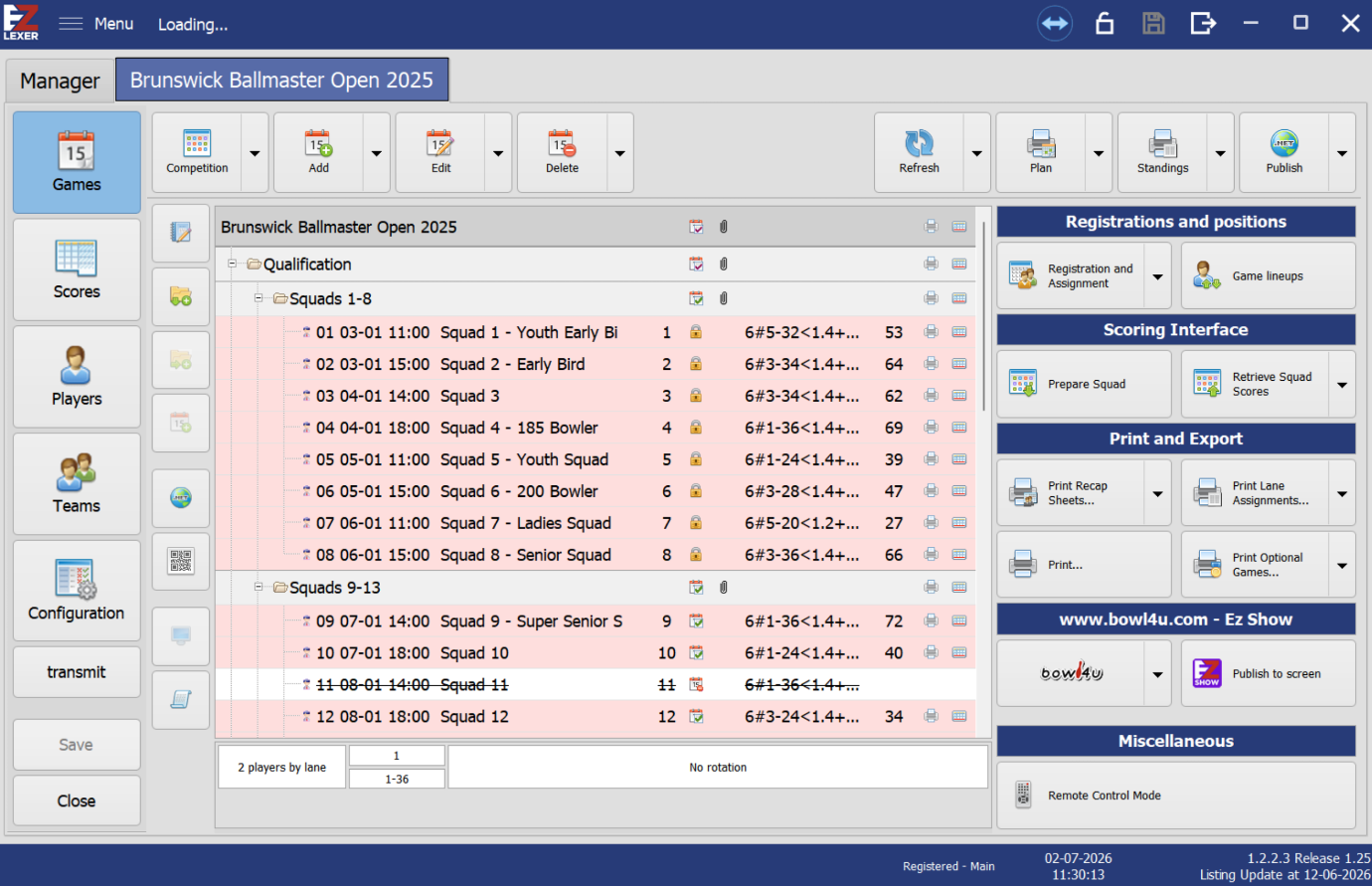1372x886 pixels.
Task: Click the Close button in the sidebar
Action: [77, 800]
